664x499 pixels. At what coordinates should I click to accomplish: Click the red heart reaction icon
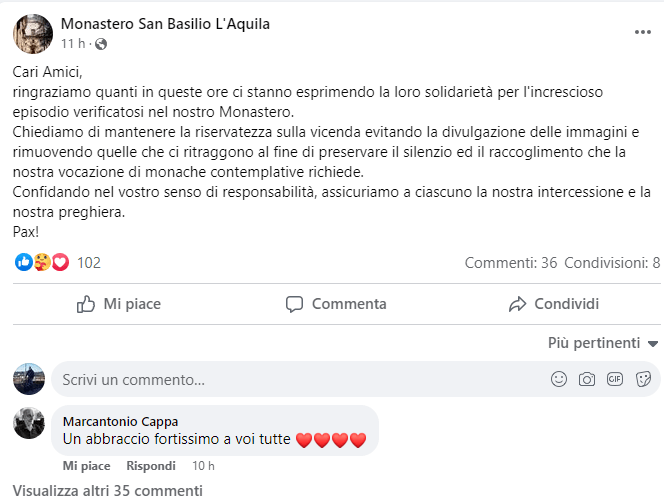pyautogui.click(x=60, y=263)
